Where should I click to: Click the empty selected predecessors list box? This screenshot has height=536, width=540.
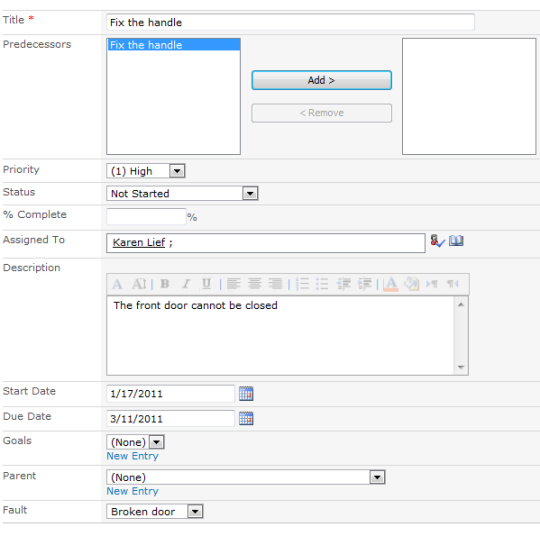(x=469, y=96)
